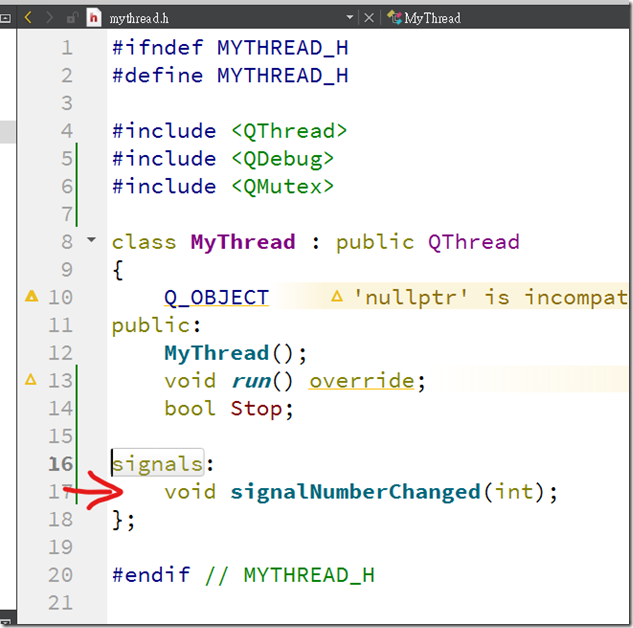
Task: Close the mythread.h document
Action: (369, 18)
